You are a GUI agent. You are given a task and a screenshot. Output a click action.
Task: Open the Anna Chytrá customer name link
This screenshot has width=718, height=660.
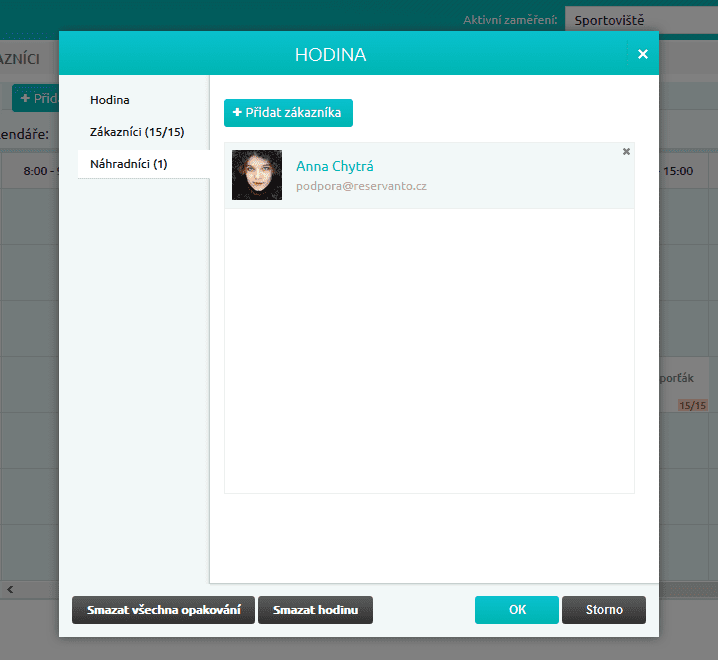334,166
